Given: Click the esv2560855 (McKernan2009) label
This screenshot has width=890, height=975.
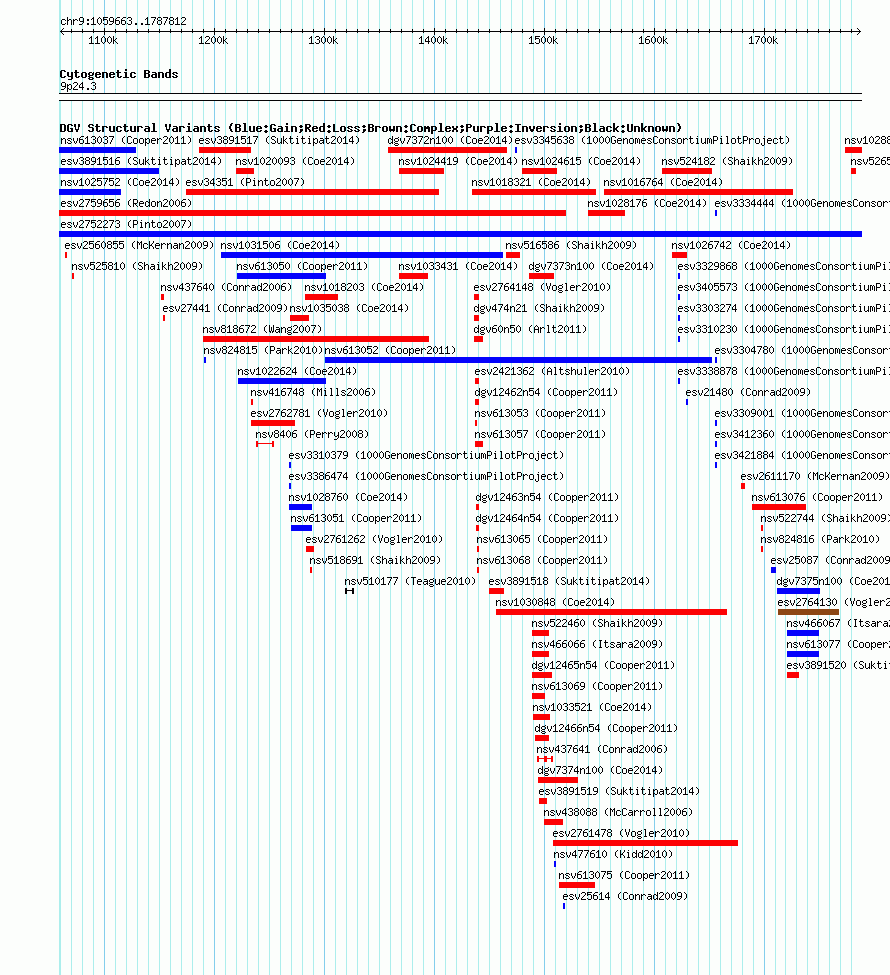Looking at the screenshot, I should [x=139, y=245].
